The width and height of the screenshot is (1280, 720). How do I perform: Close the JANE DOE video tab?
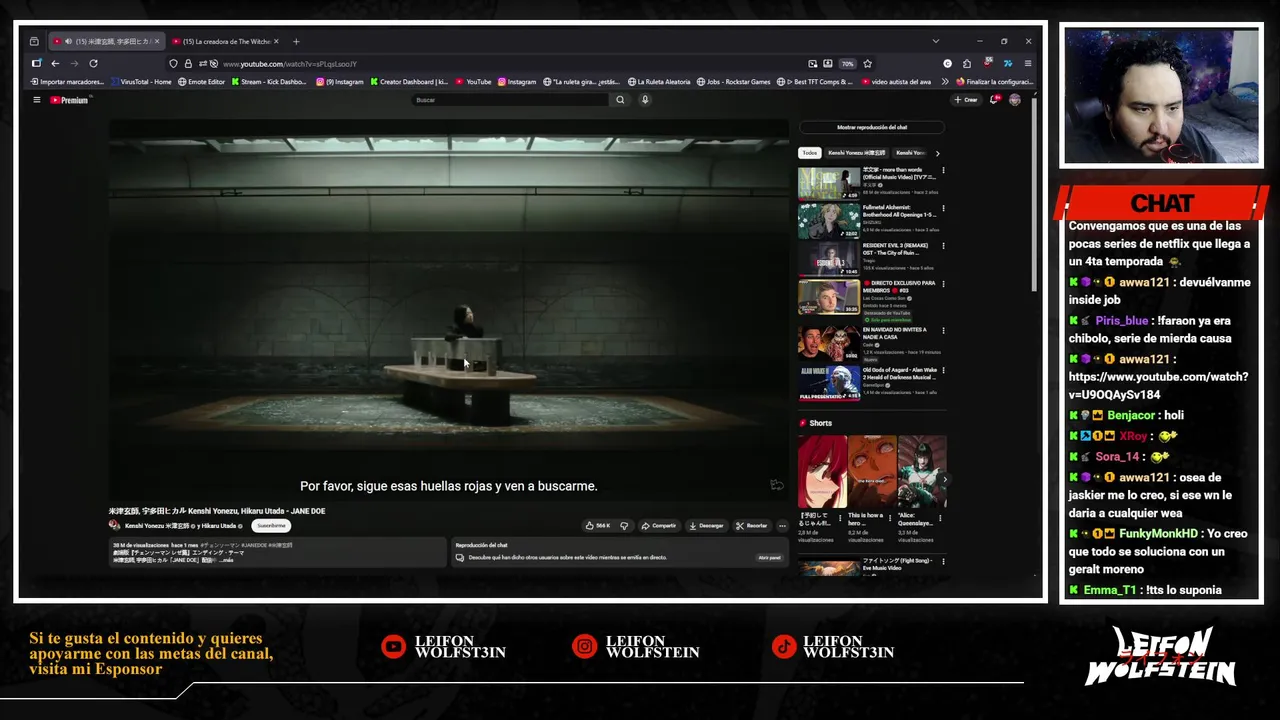tap(157, 41)
